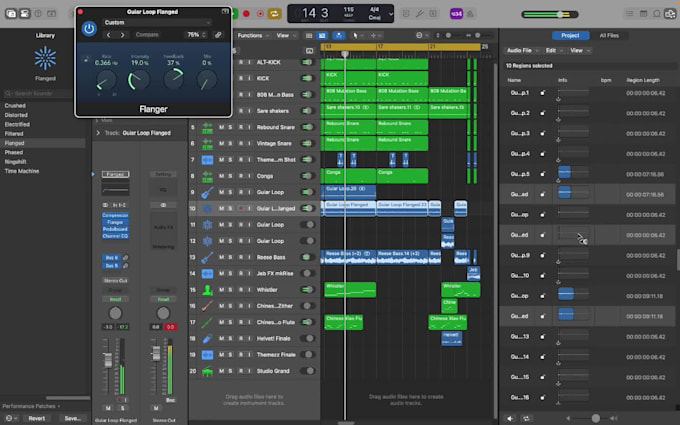Switch to the All Files tab
The height and width of the screenshot is (425, 680).
pyautogui.click(x=609, y=36)
